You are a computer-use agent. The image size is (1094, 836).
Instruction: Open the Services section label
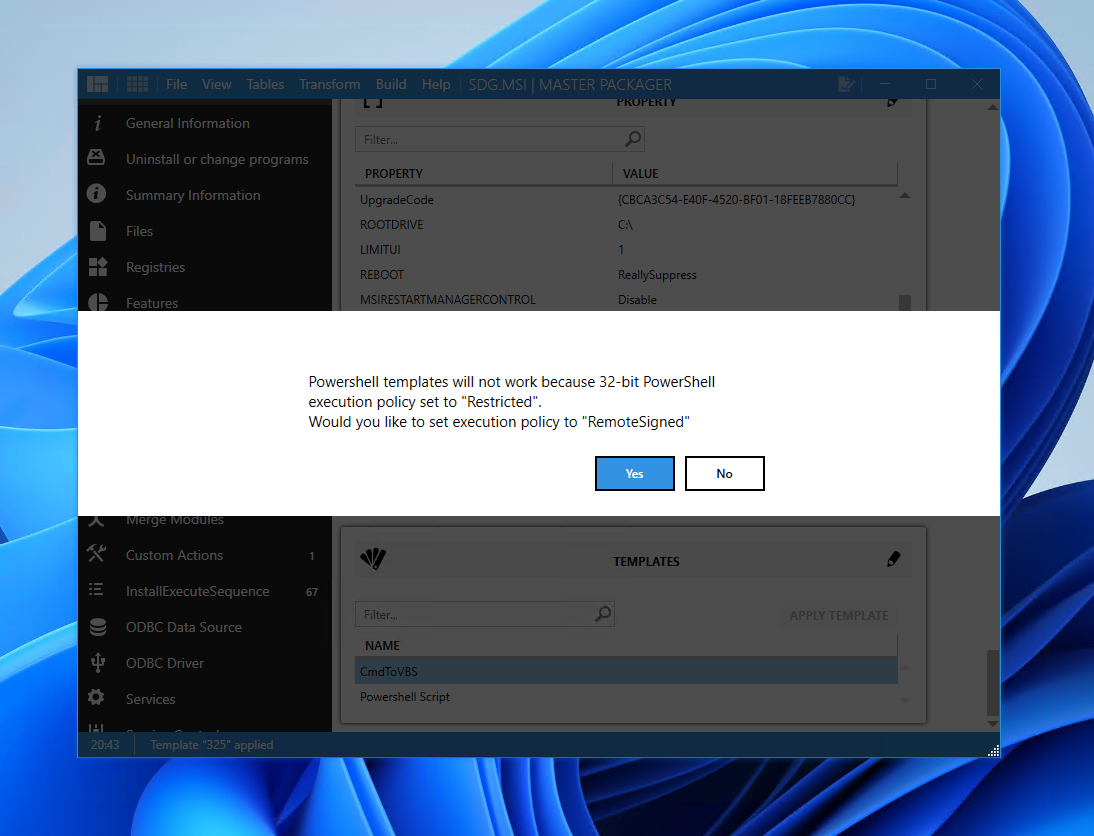pos(151,699)
